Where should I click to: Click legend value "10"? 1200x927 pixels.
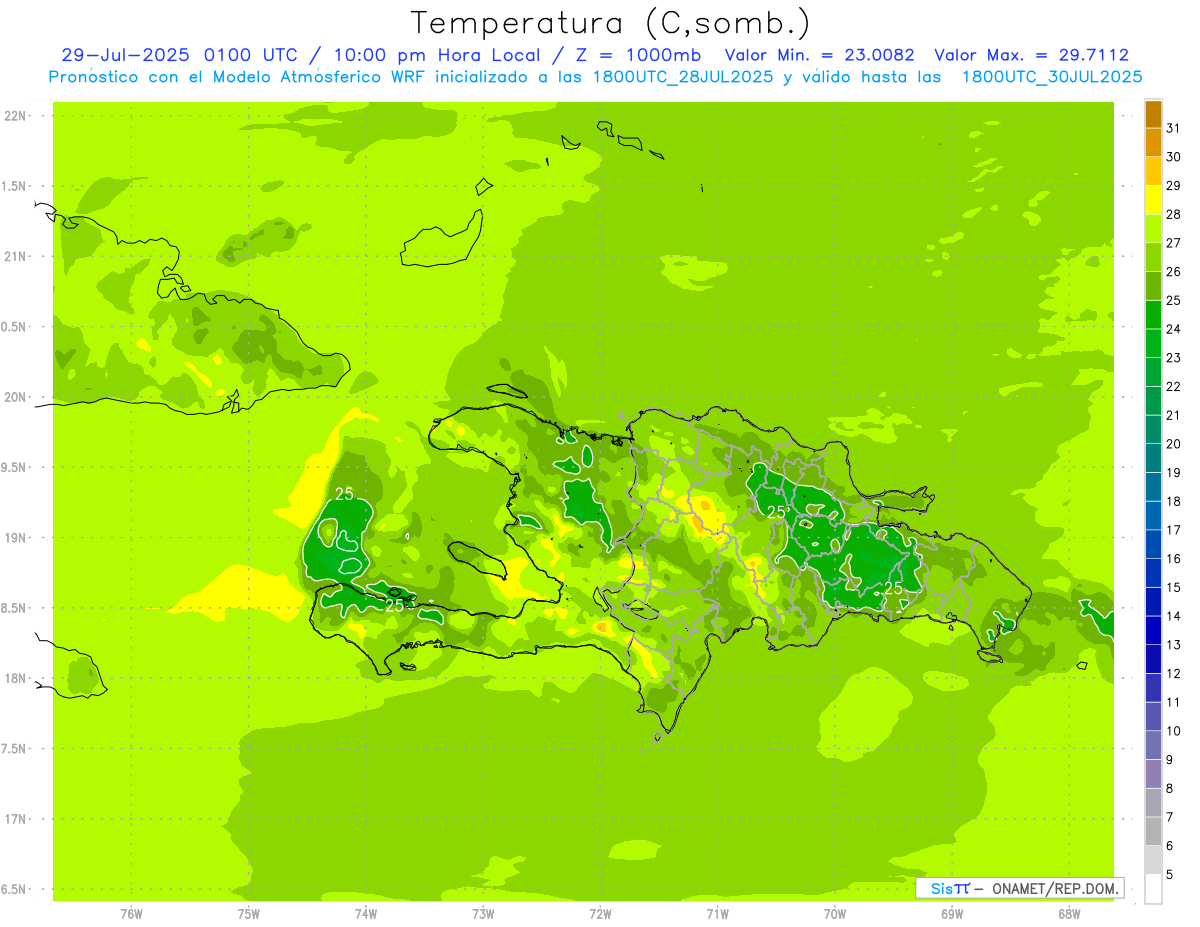1173,731
